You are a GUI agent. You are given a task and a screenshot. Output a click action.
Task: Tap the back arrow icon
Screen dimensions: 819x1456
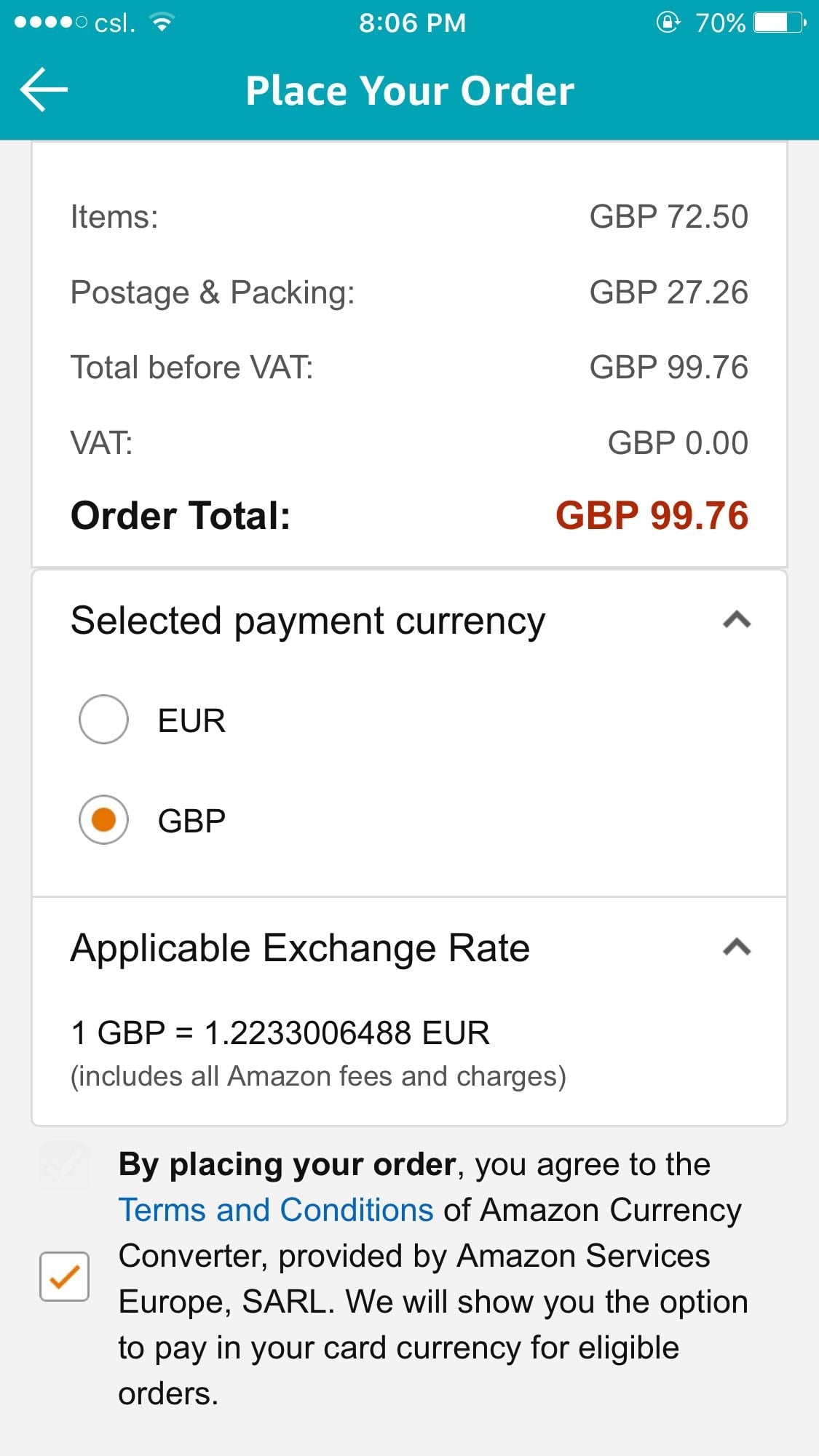[x=44, y=90]
